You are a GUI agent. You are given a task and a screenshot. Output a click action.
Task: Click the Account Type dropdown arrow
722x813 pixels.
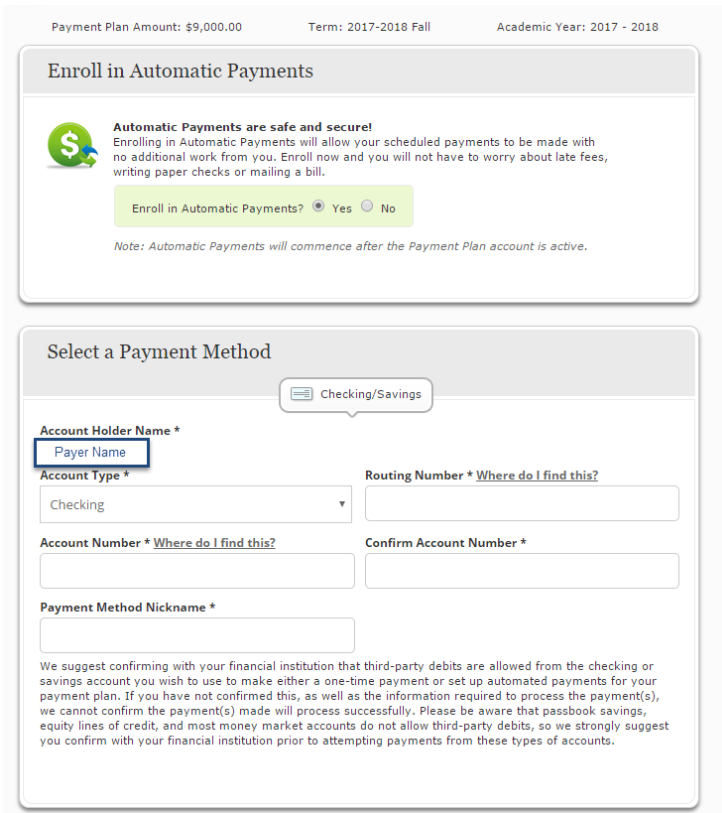(x=342, y=504)
